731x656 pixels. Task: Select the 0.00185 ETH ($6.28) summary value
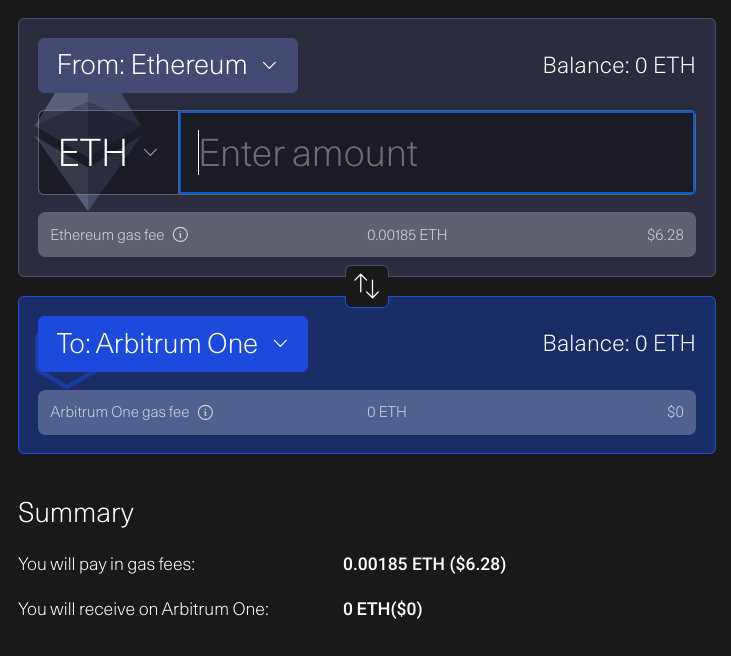tap(424, 565)
